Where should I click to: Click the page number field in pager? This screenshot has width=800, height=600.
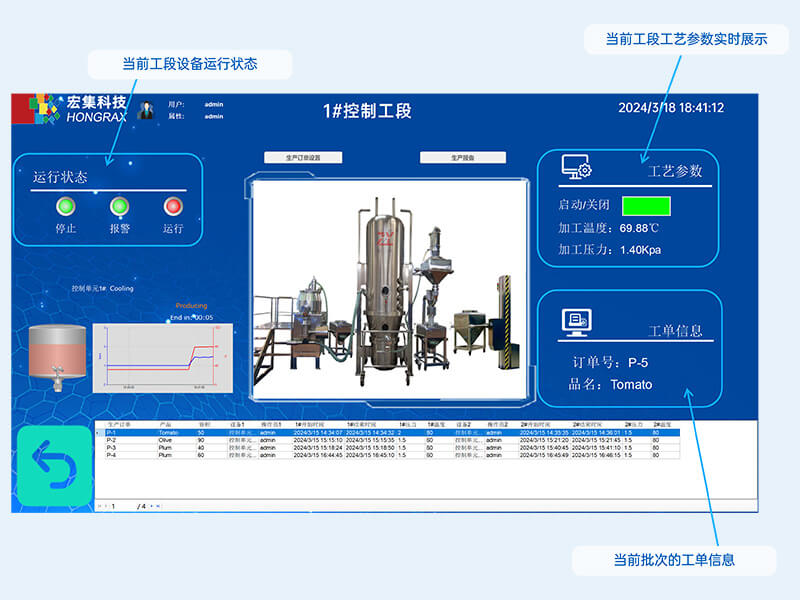click(120, 506)
